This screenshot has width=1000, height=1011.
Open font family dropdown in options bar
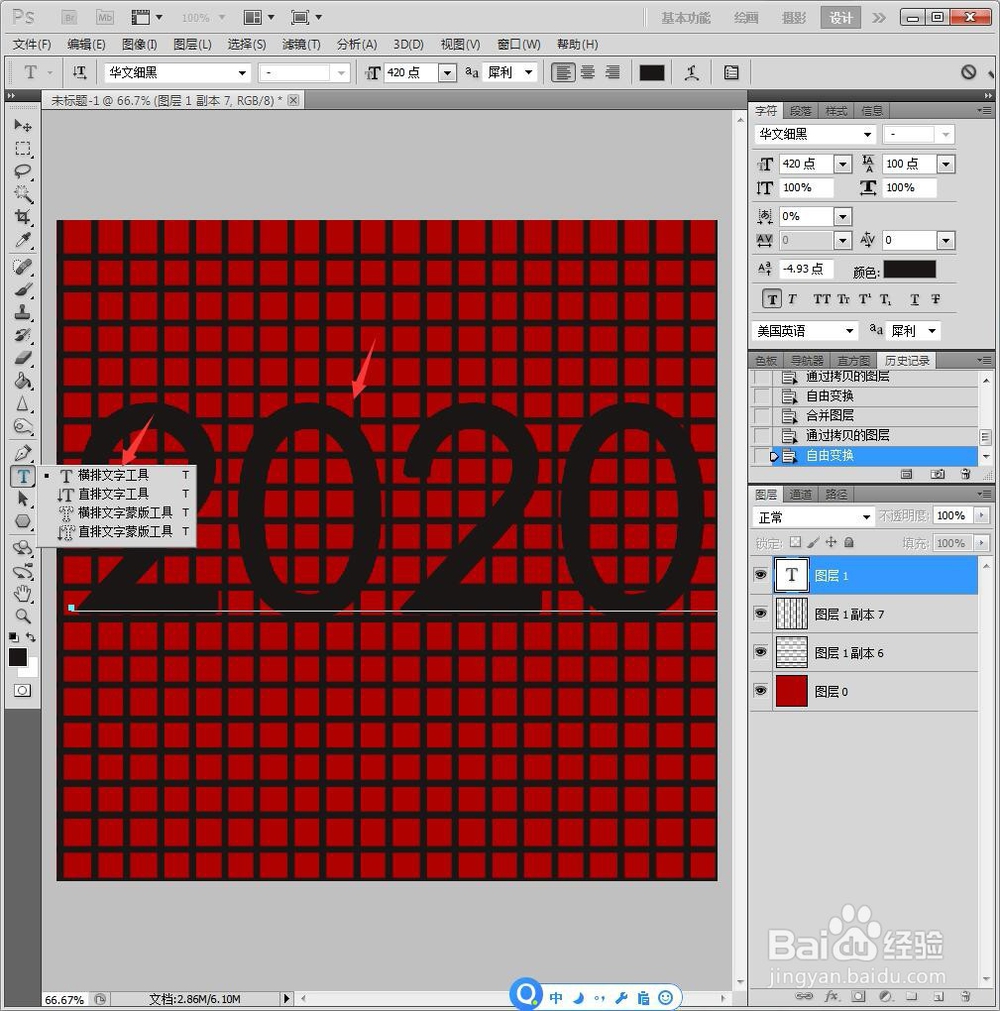click(x=242, y=73)
